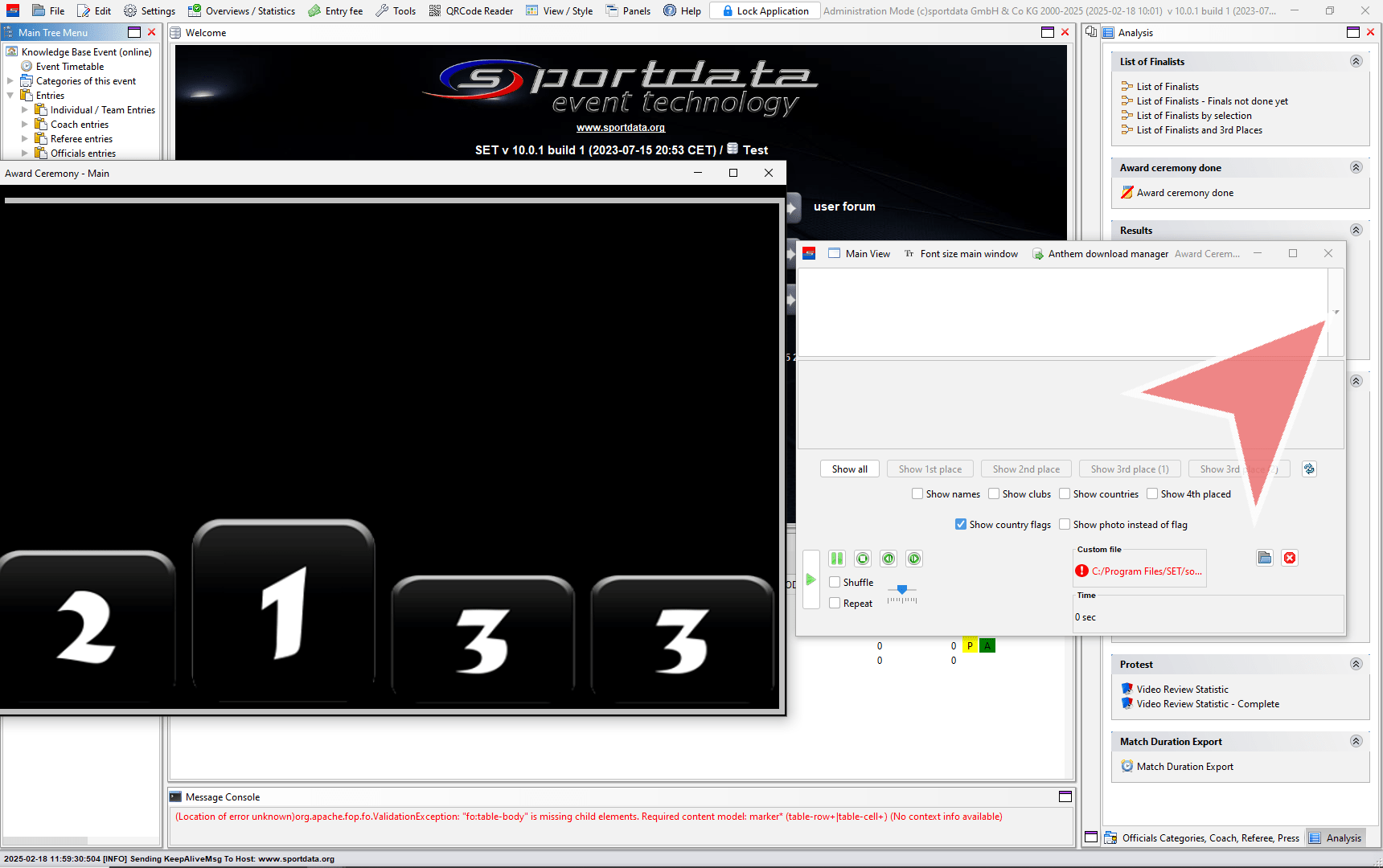The image size is (1383, 868).
Task: Pause the anthem playback
Action: (837, 559)
